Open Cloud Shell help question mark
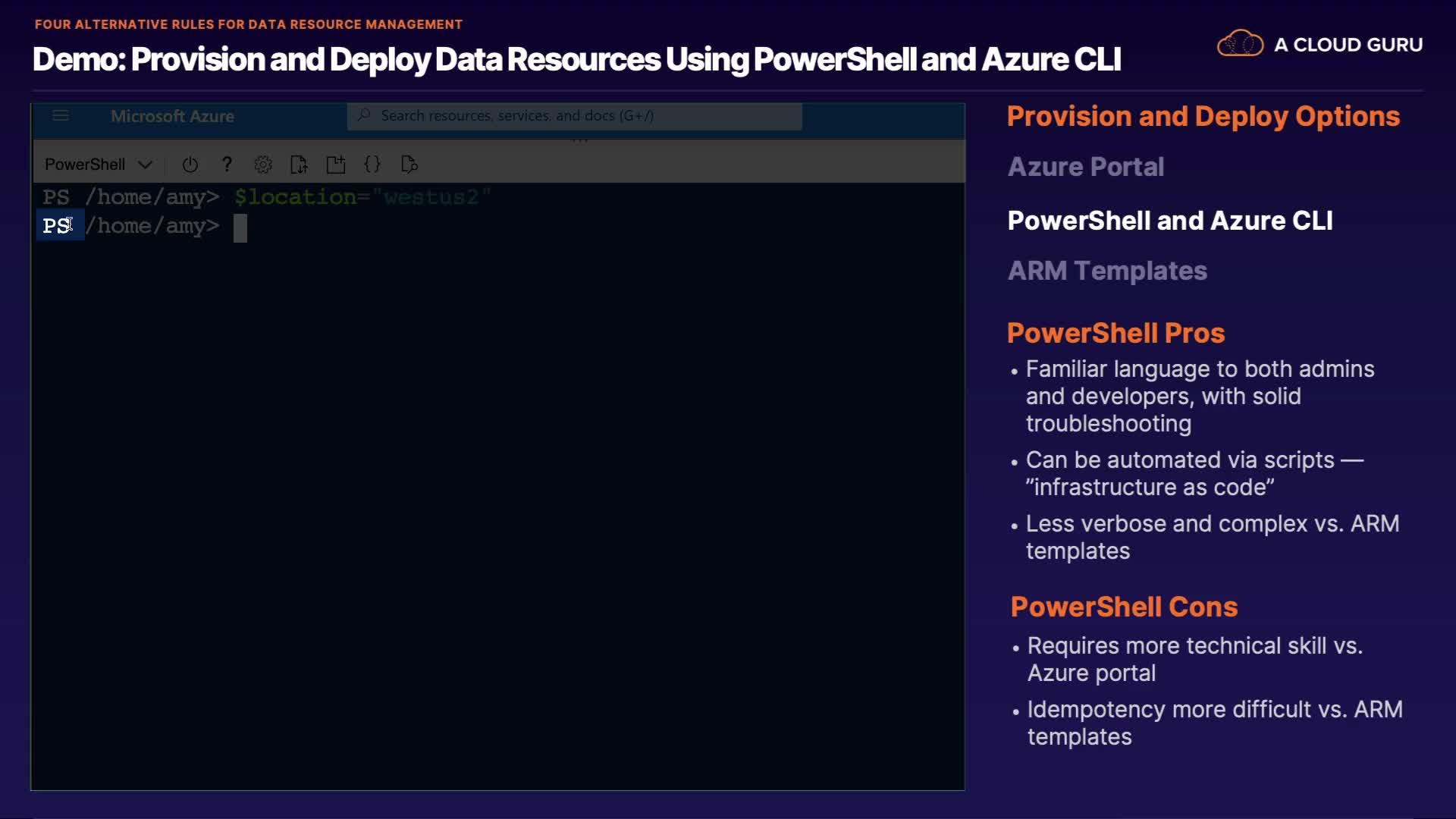The height and width of the screenshot is (819, 1456). point(227,165)
